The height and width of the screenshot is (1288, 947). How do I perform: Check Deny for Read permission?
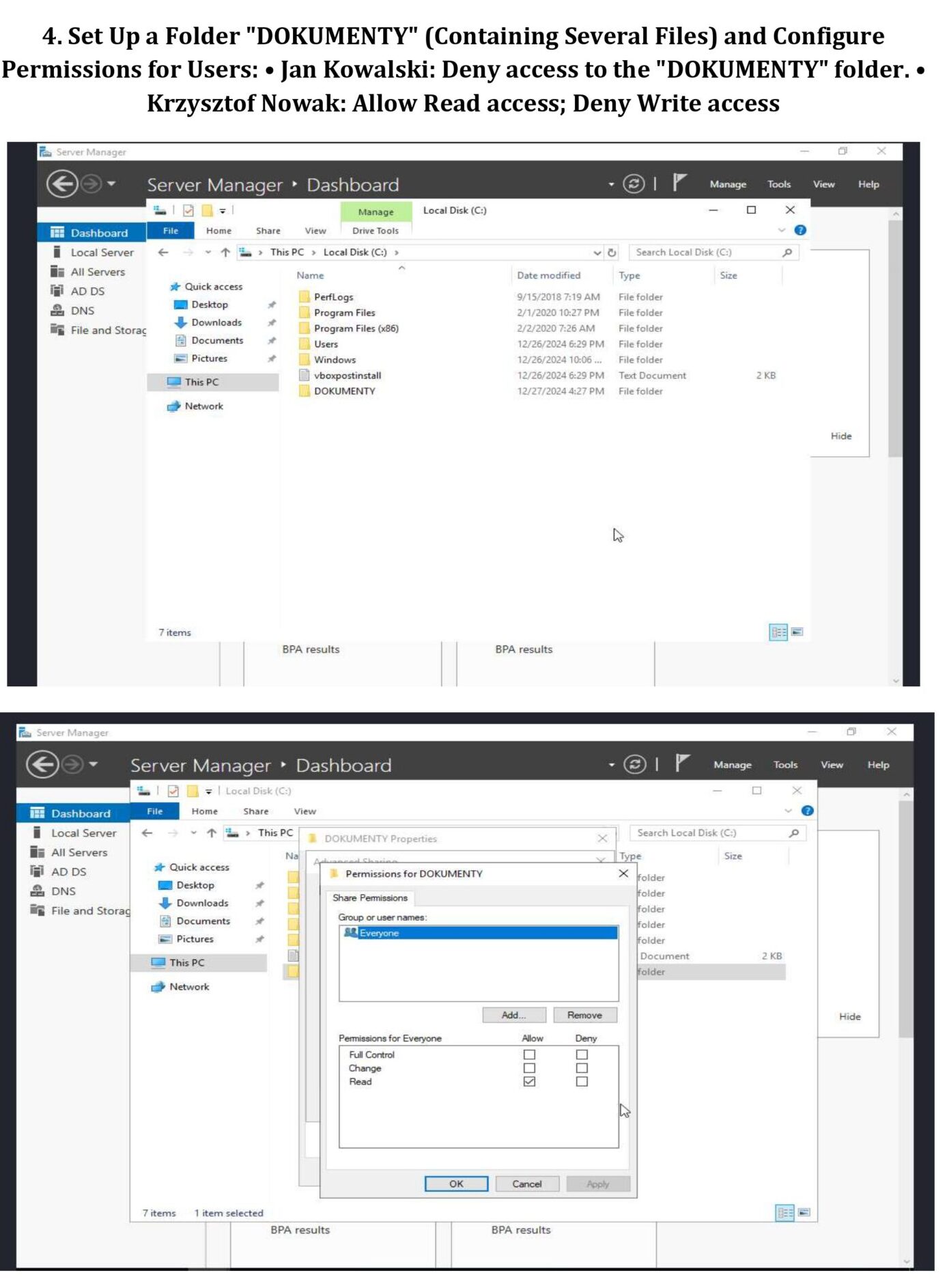(x=582, y=1082)
